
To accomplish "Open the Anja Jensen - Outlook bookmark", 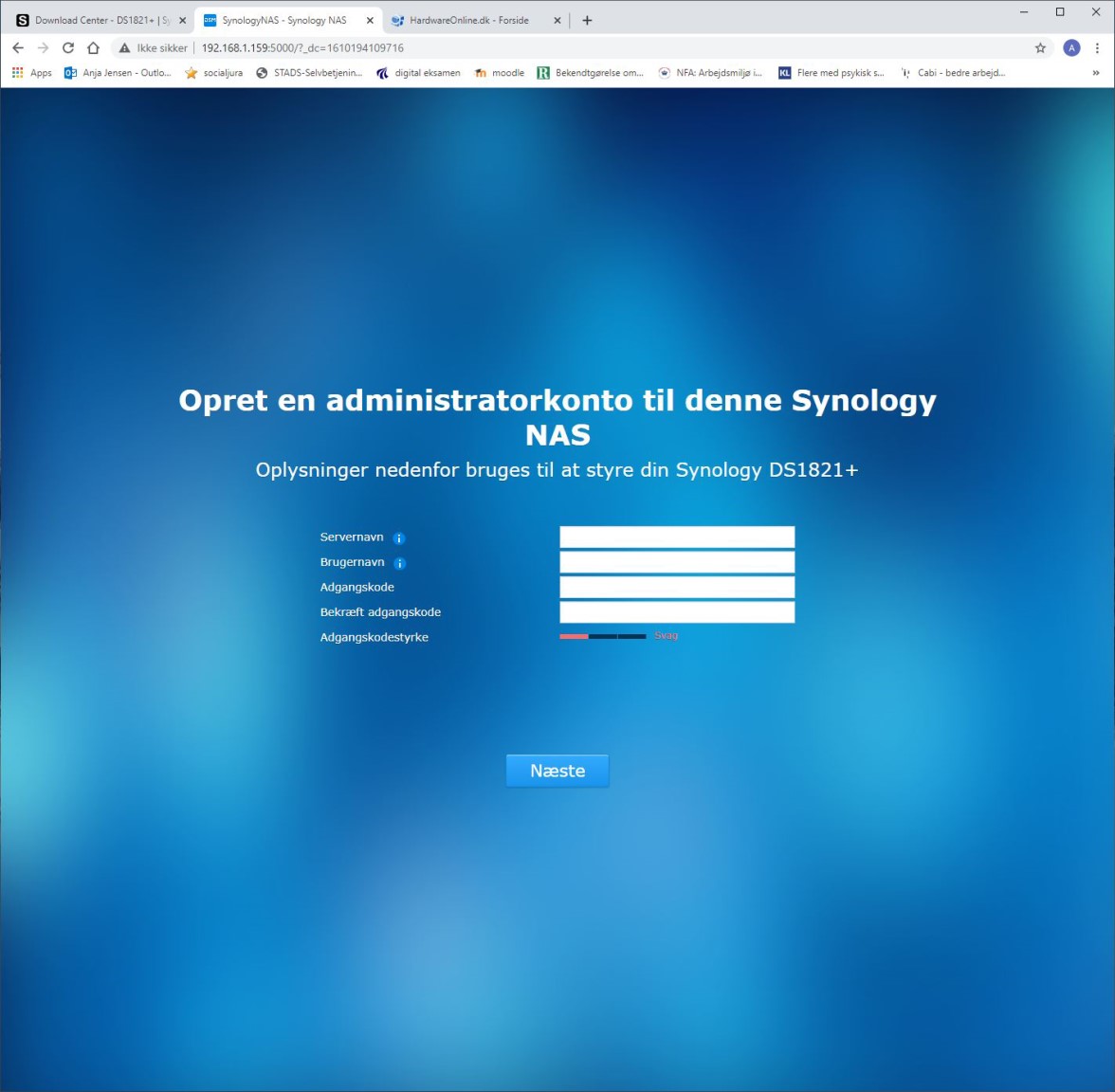I will (x=118, y=72).
